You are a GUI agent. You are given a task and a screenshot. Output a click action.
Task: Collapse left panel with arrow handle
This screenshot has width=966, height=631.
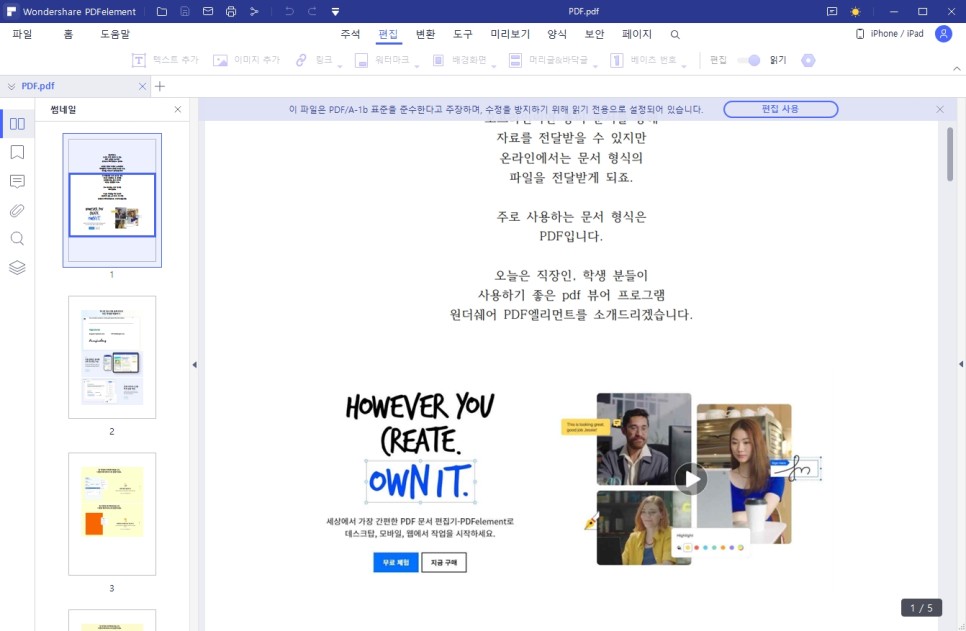[x=195, y=365]
